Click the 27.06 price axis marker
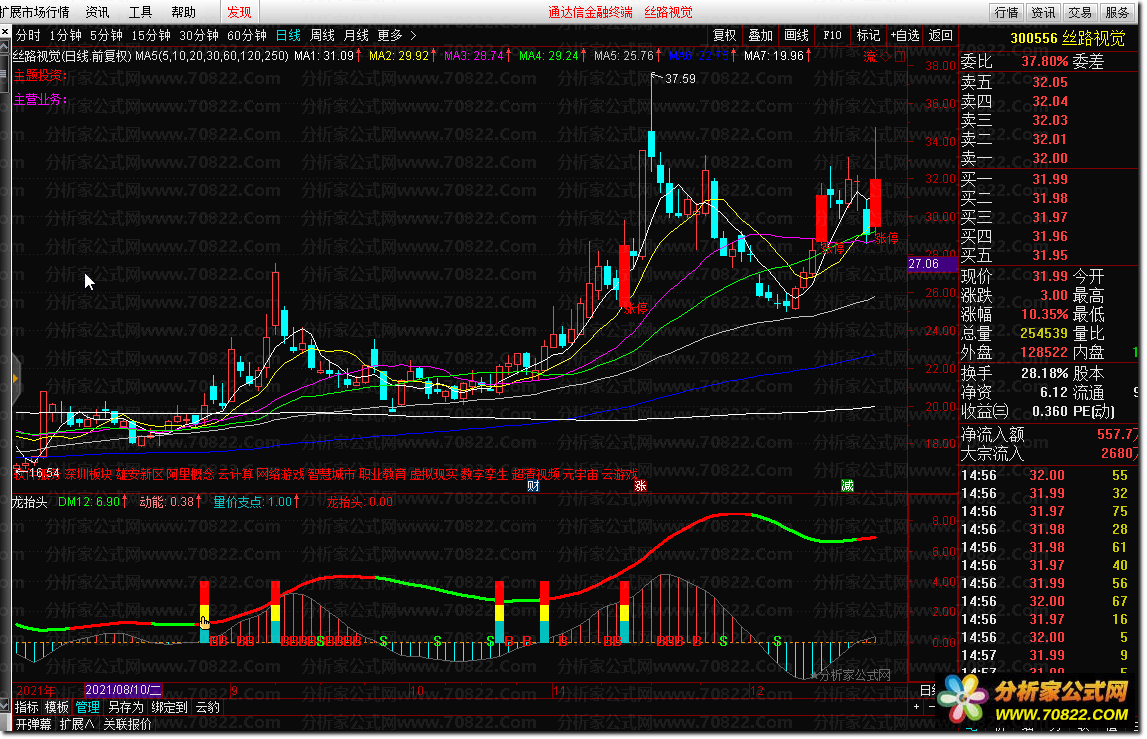Viewport: 1147px width, 739px height. tap(932, 264)
